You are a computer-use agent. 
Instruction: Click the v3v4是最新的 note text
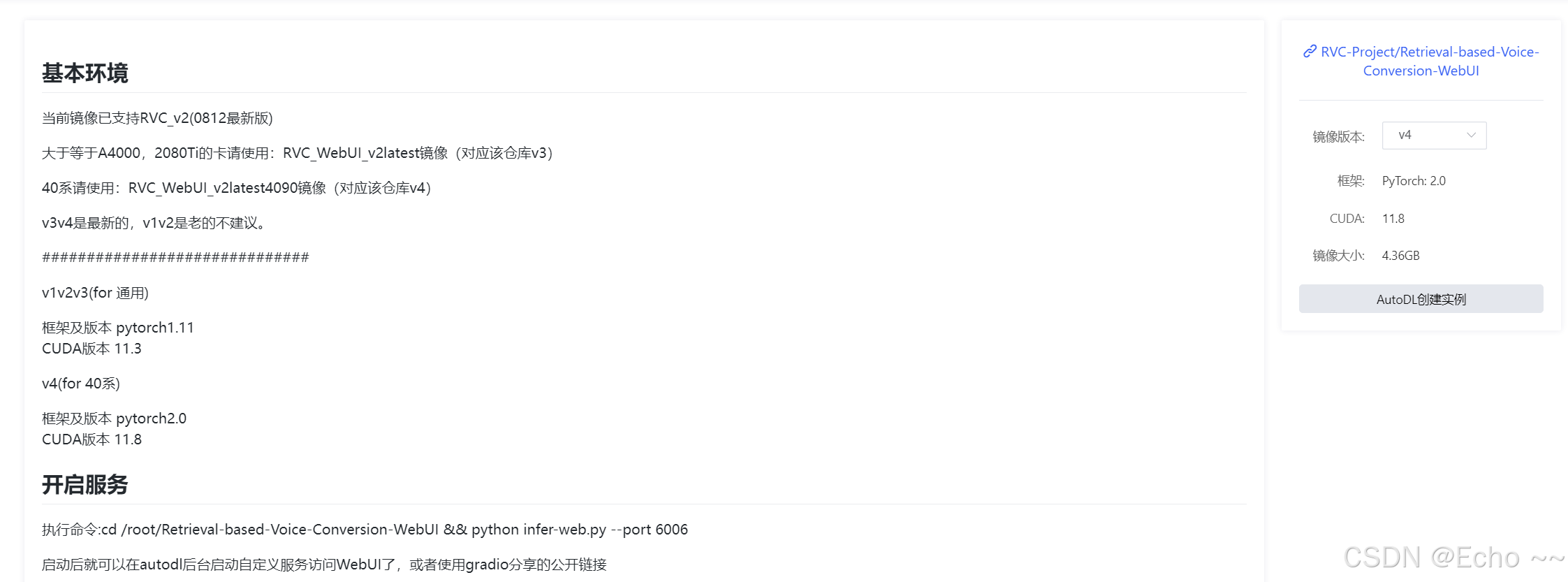[x=152, y=222]
